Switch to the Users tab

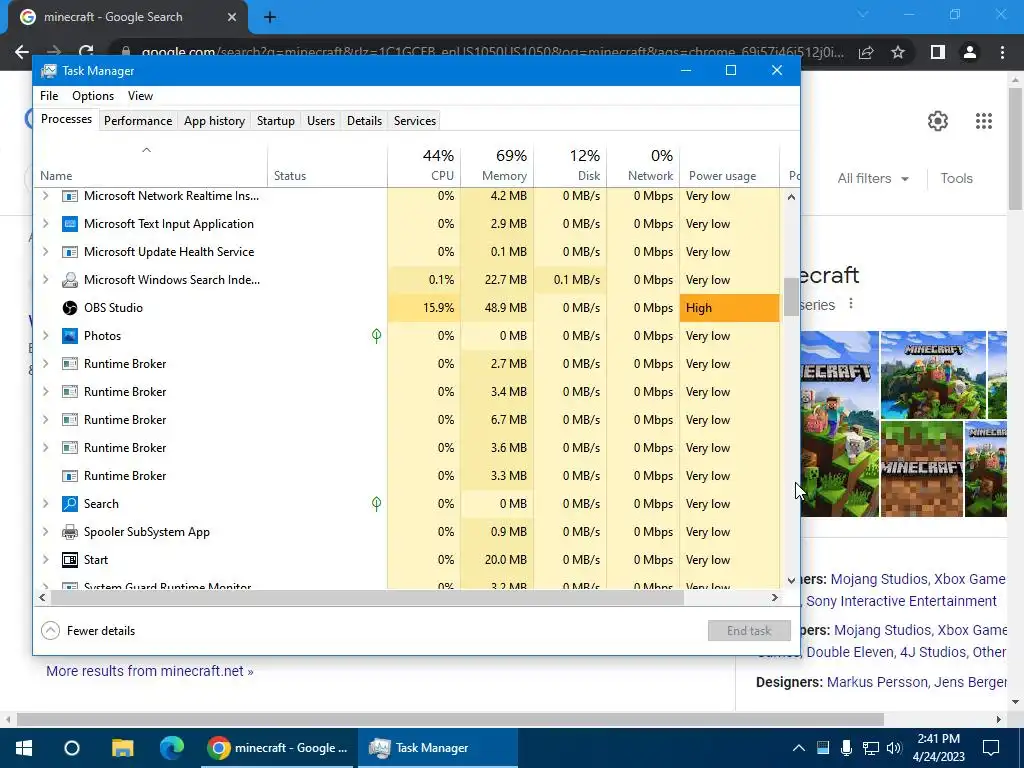[x=321, y=121]
